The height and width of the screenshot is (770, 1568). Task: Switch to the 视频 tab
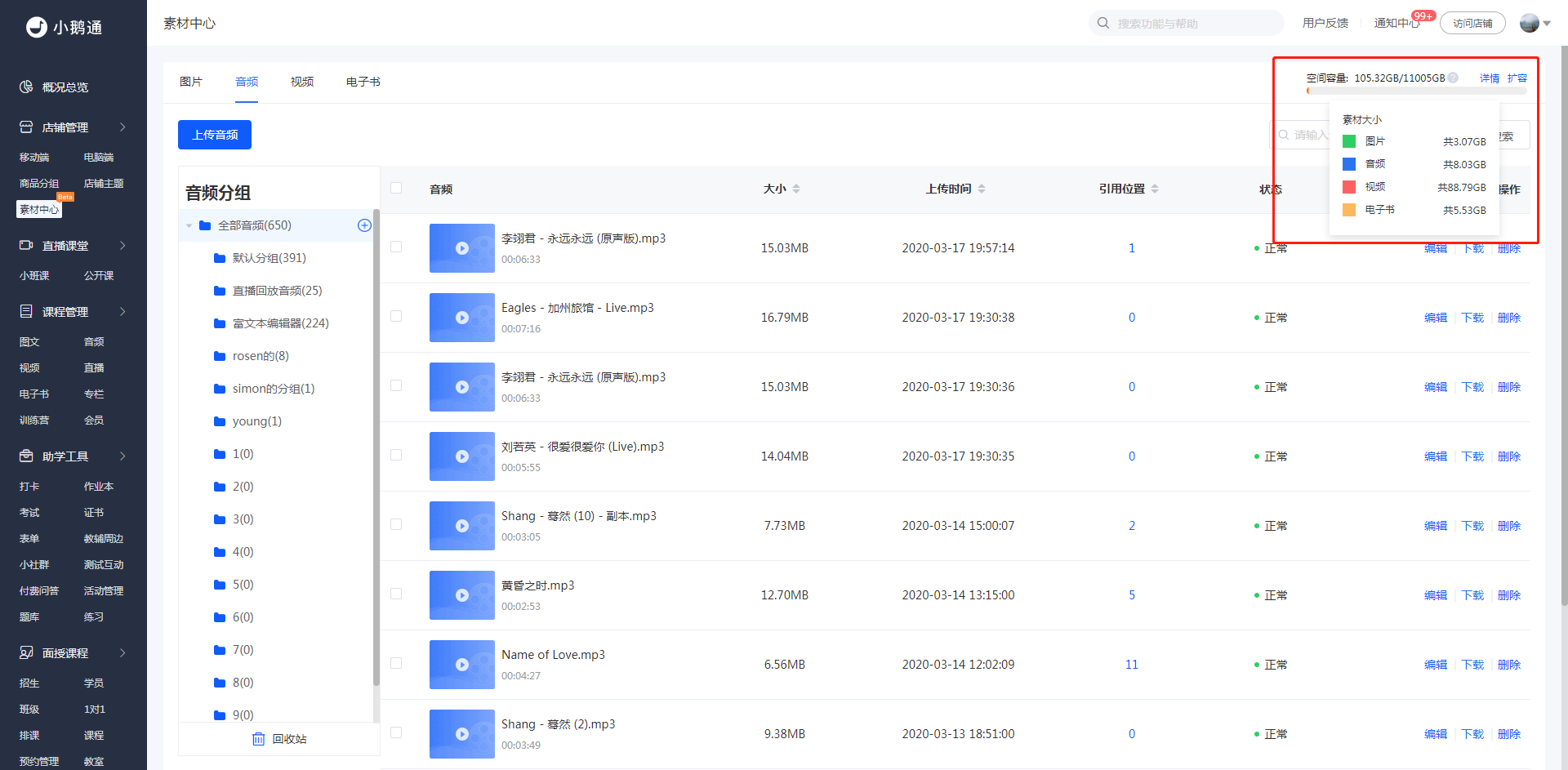[x=302, y=82]
